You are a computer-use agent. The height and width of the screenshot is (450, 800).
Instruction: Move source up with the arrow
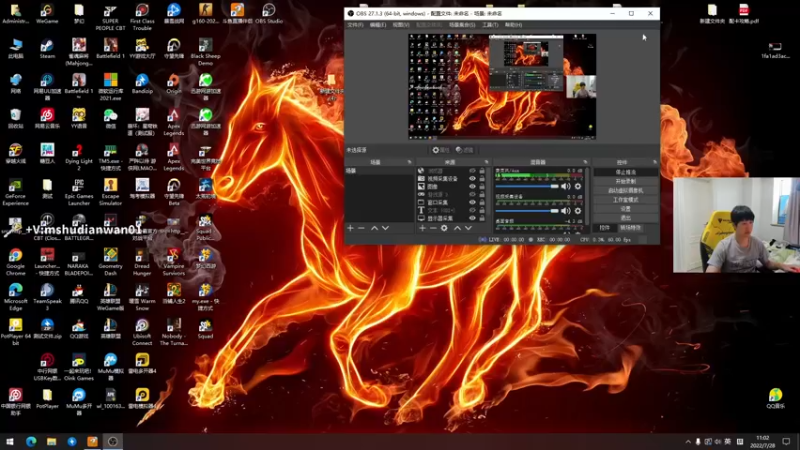pos(457,228)
